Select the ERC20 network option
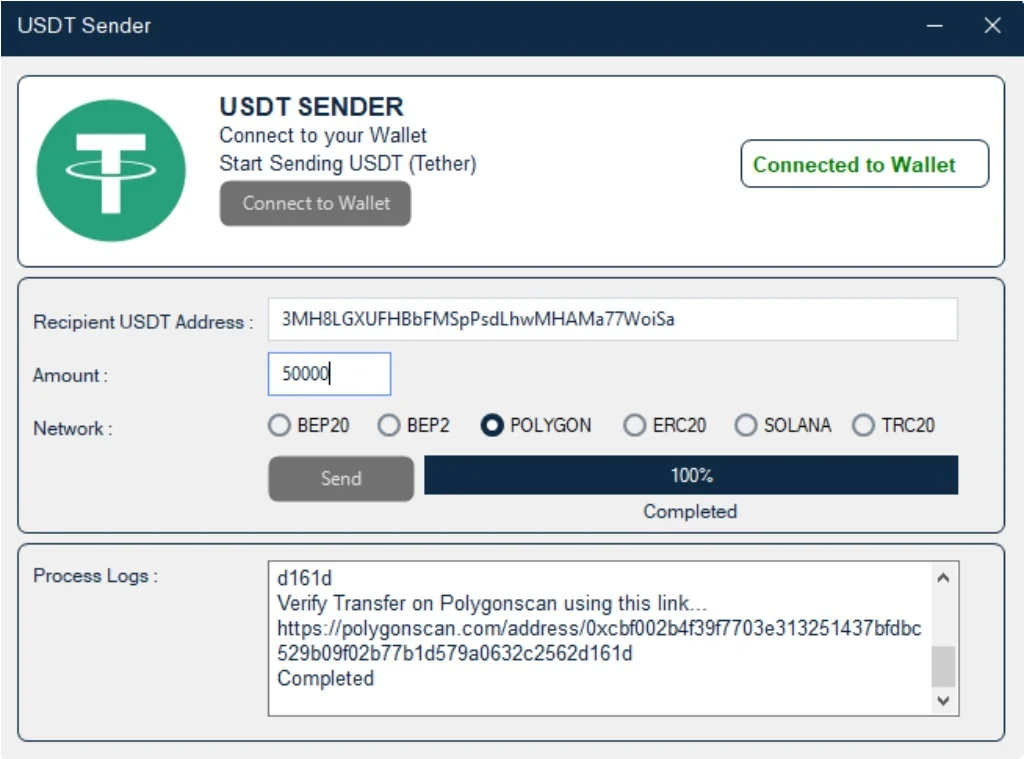1024x759 pixels. (665, 425)
